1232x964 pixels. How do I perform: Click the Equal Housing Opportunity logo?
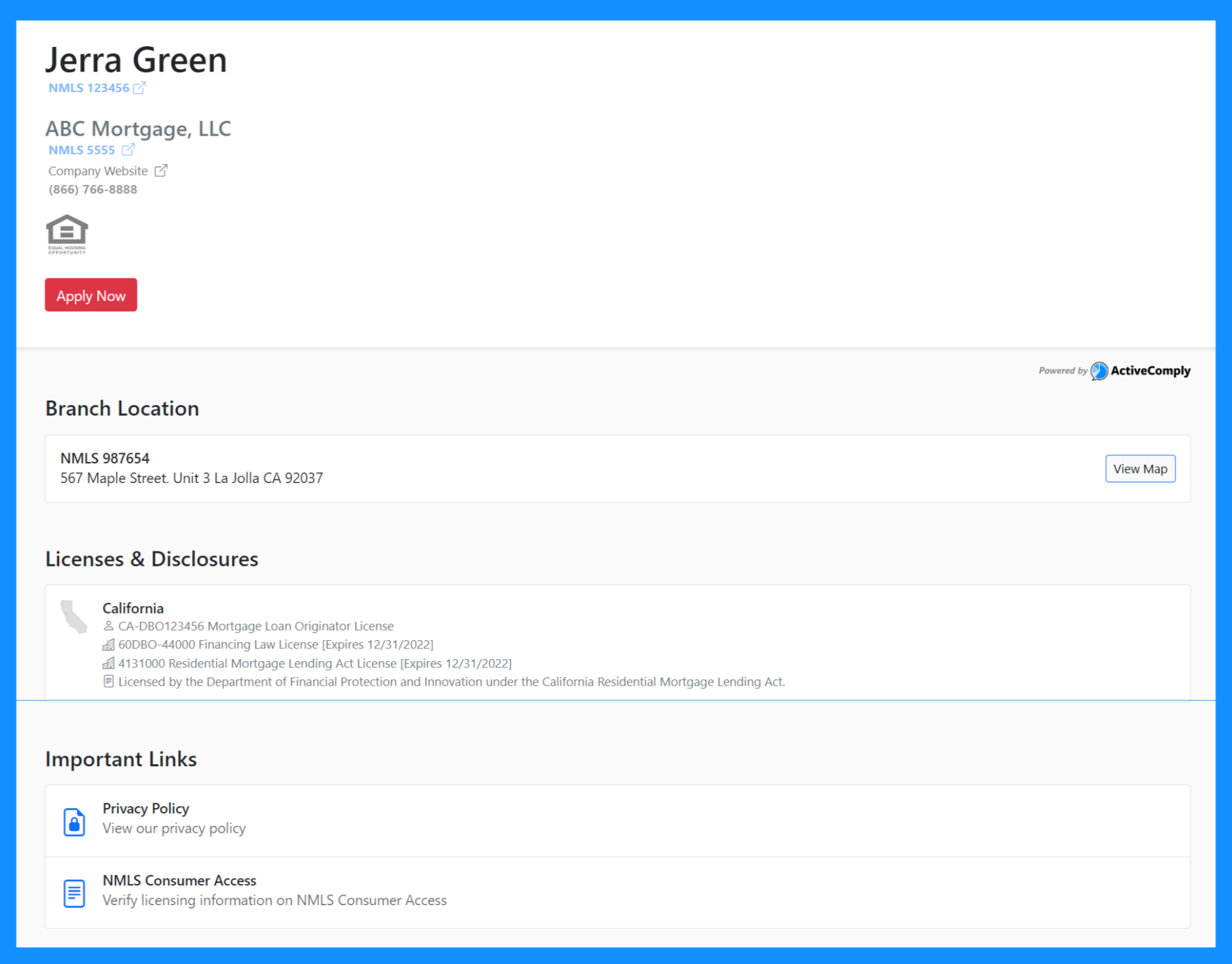point(67,234)
